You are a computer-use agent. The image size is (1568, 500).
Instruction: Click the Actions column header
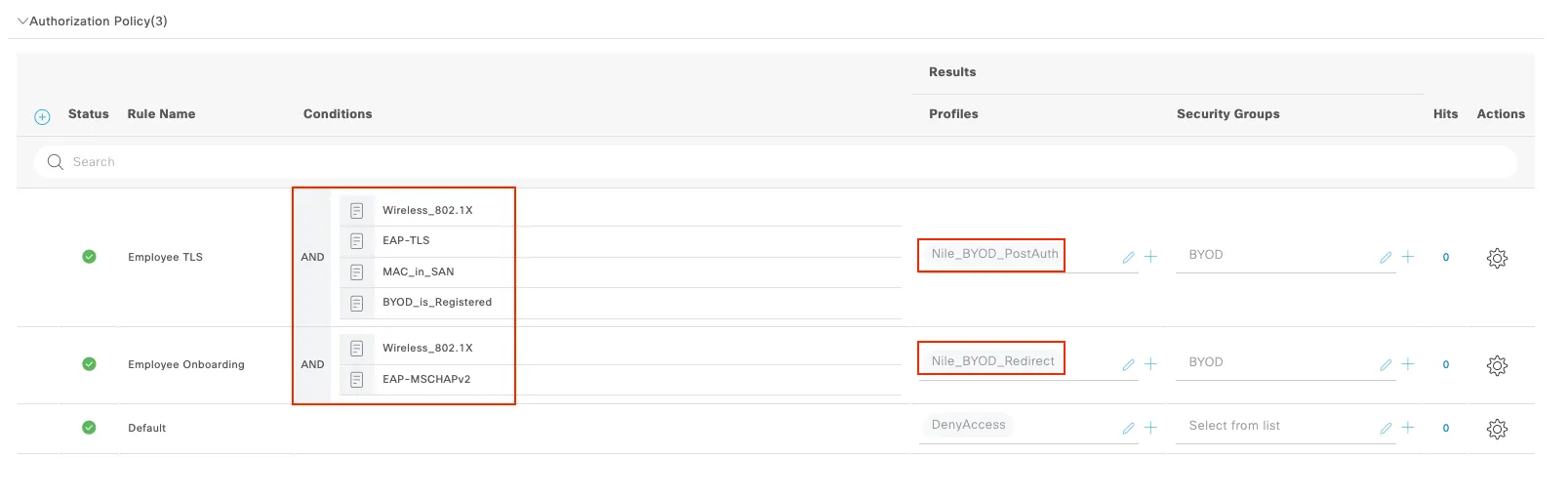(1501, 114)
